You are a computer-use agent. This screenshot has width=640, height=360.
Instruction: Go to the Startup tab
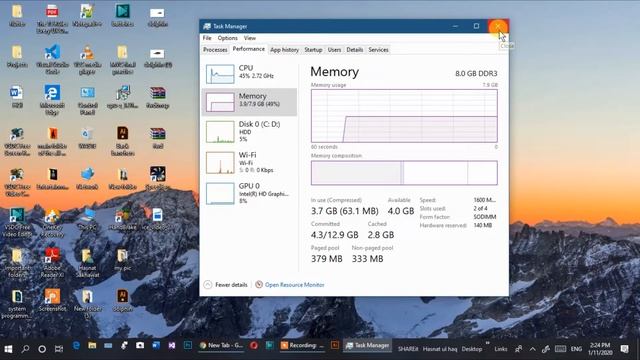point(313,49)
